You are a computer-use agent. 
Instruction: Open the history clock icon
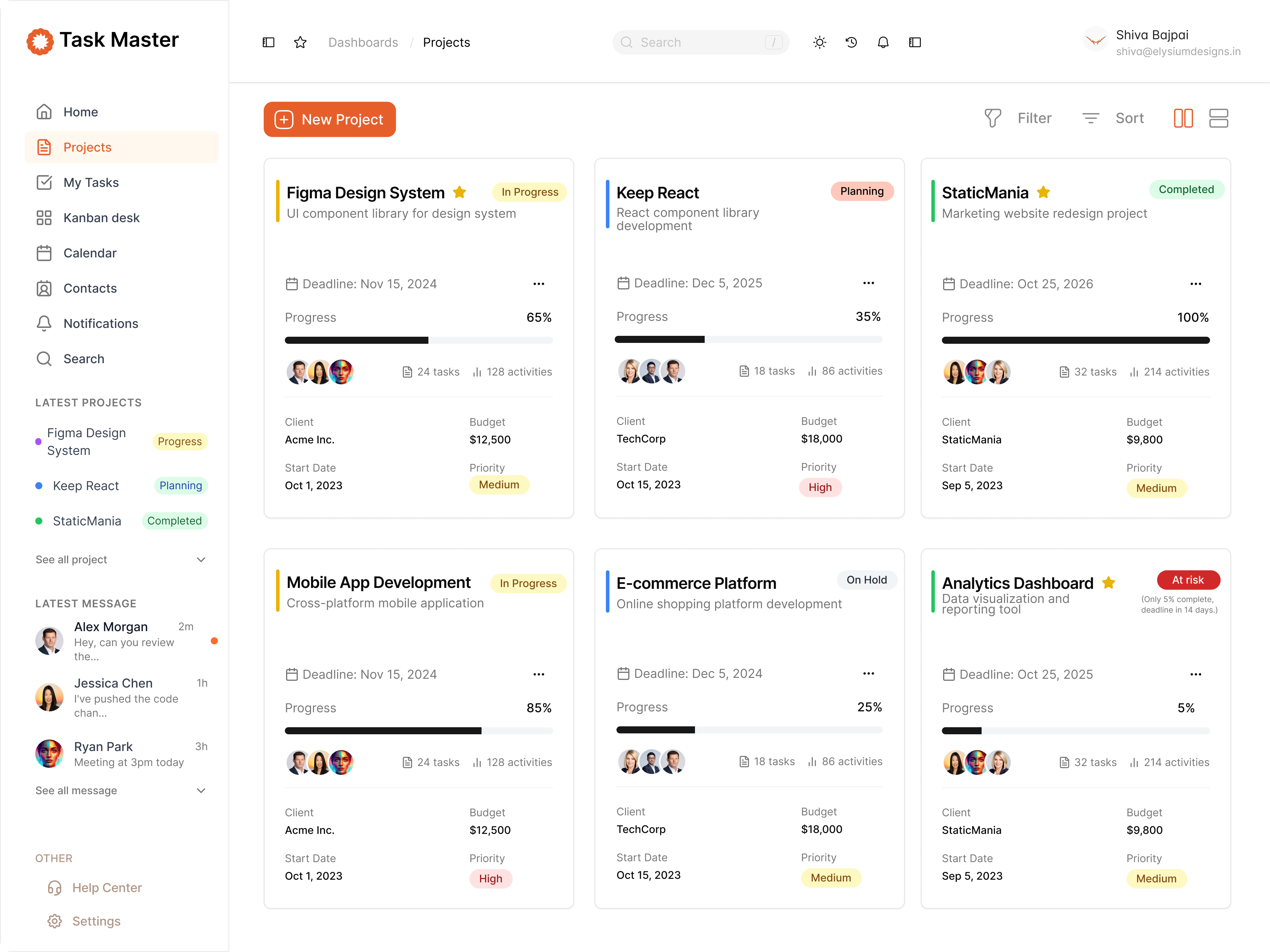click(851, 43)
